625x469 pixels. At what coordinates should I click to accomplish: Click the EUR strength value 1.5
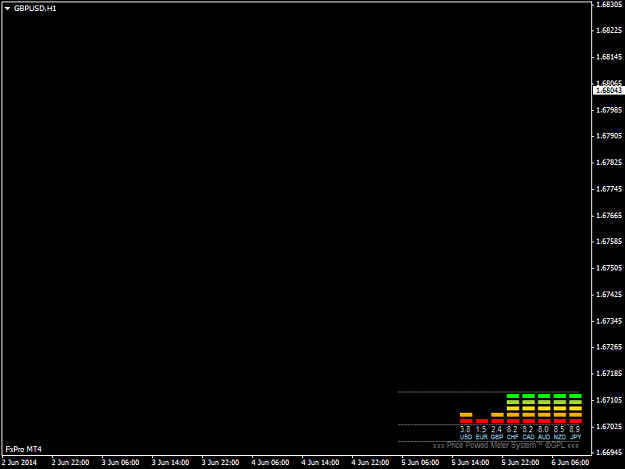tap(481, 430)
